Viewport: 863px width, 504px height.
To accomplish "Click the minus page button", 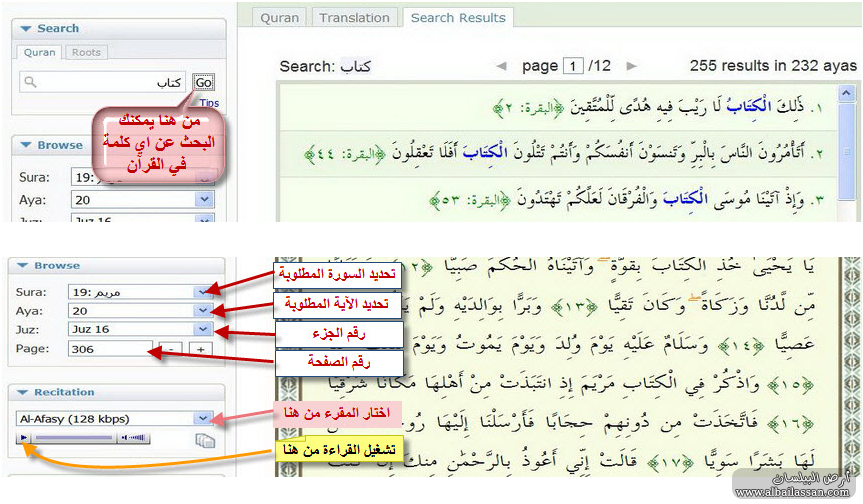I will tap(171, 349).
